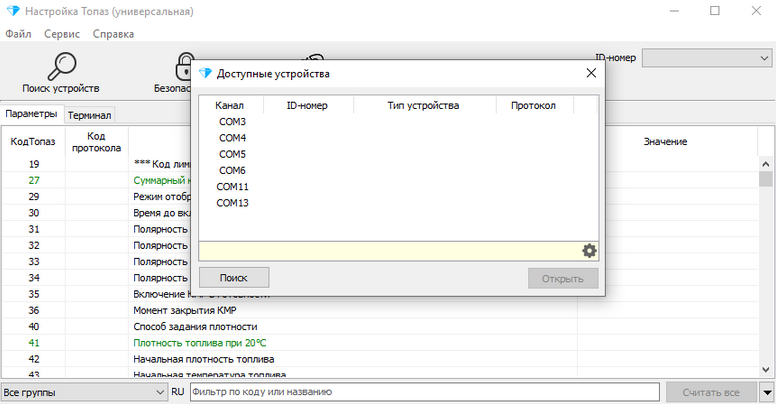Click the scrollbar up arrow in parameters table
Viewport: 776px width, 404px height.
click(766, 164)
